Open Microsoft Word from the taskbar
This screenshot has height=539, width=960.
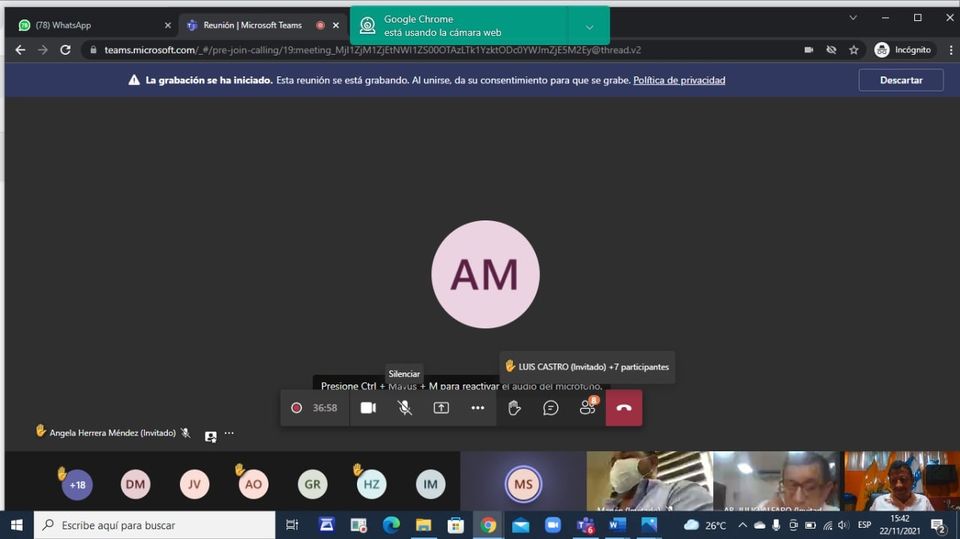tap(617, 525)
